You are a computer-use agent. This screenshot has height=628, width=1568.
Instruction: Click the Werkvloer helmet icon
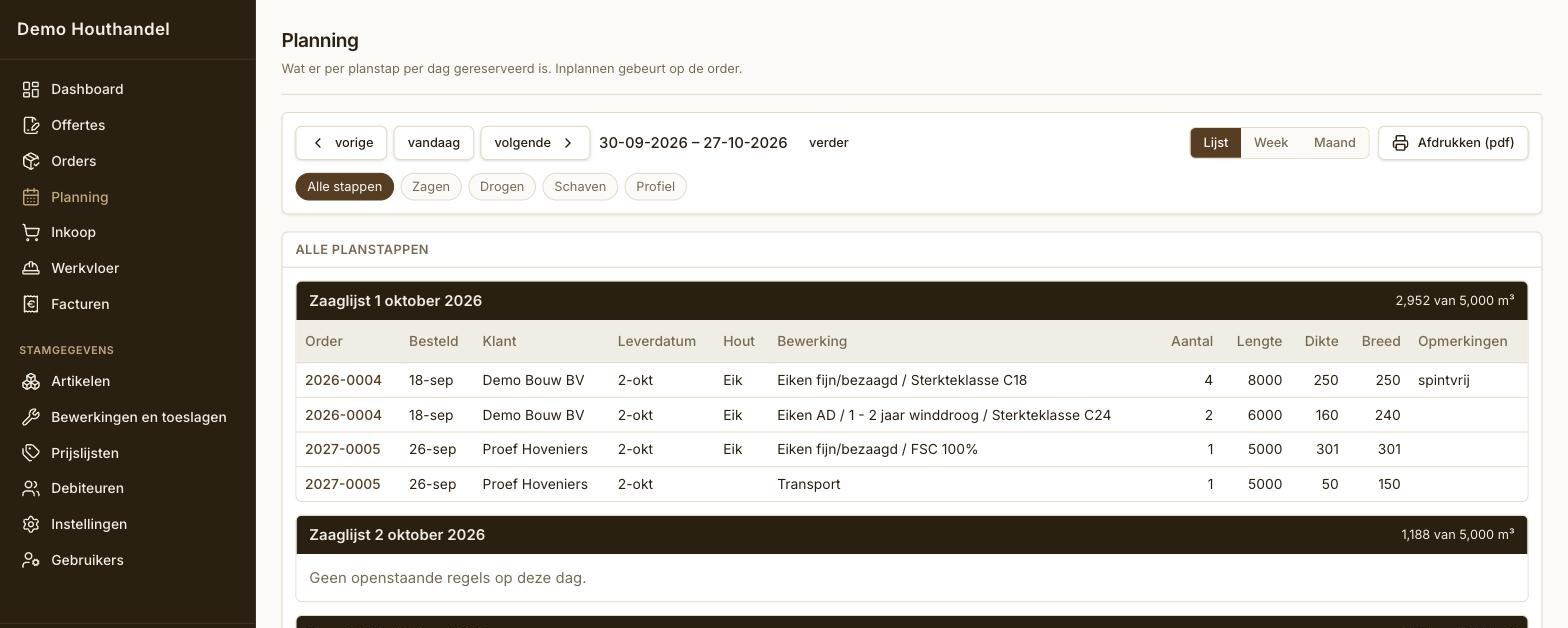31,268
